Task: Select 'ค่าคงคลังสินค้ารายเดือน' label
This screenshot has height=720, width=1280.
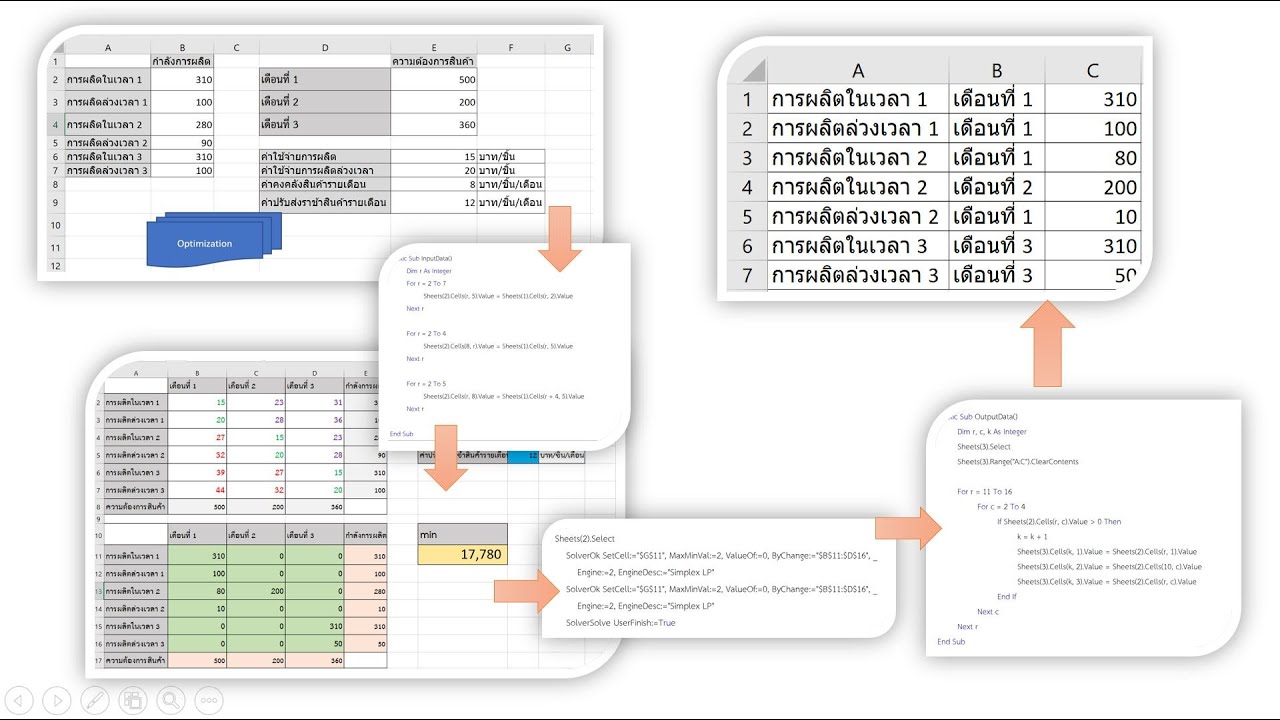Action: (x=325, y=185)
